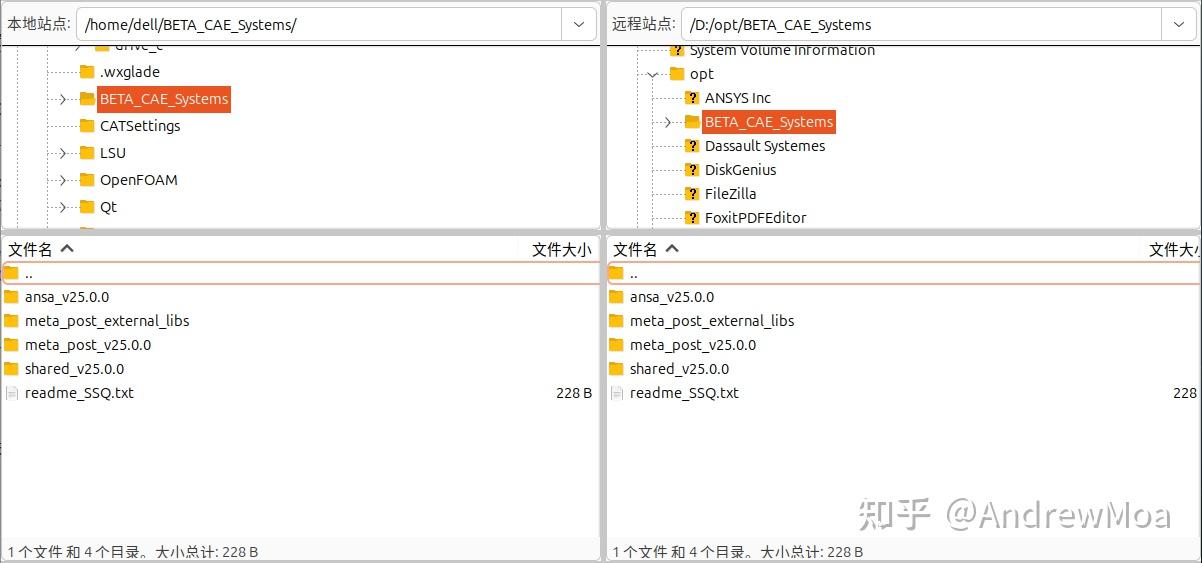Viewport: 1202px width, 563px height.
Task: Click the unknown-folder icon beside ANSYS Inc
Action: 692,98
